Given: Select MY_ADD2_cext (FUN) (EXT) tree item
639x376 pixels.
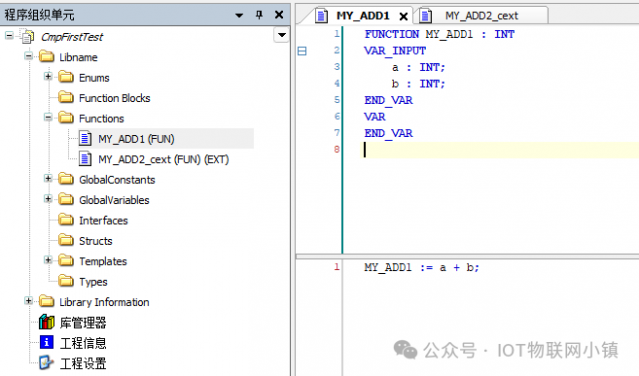Looking at the screenshot, I should click(163, 159).
